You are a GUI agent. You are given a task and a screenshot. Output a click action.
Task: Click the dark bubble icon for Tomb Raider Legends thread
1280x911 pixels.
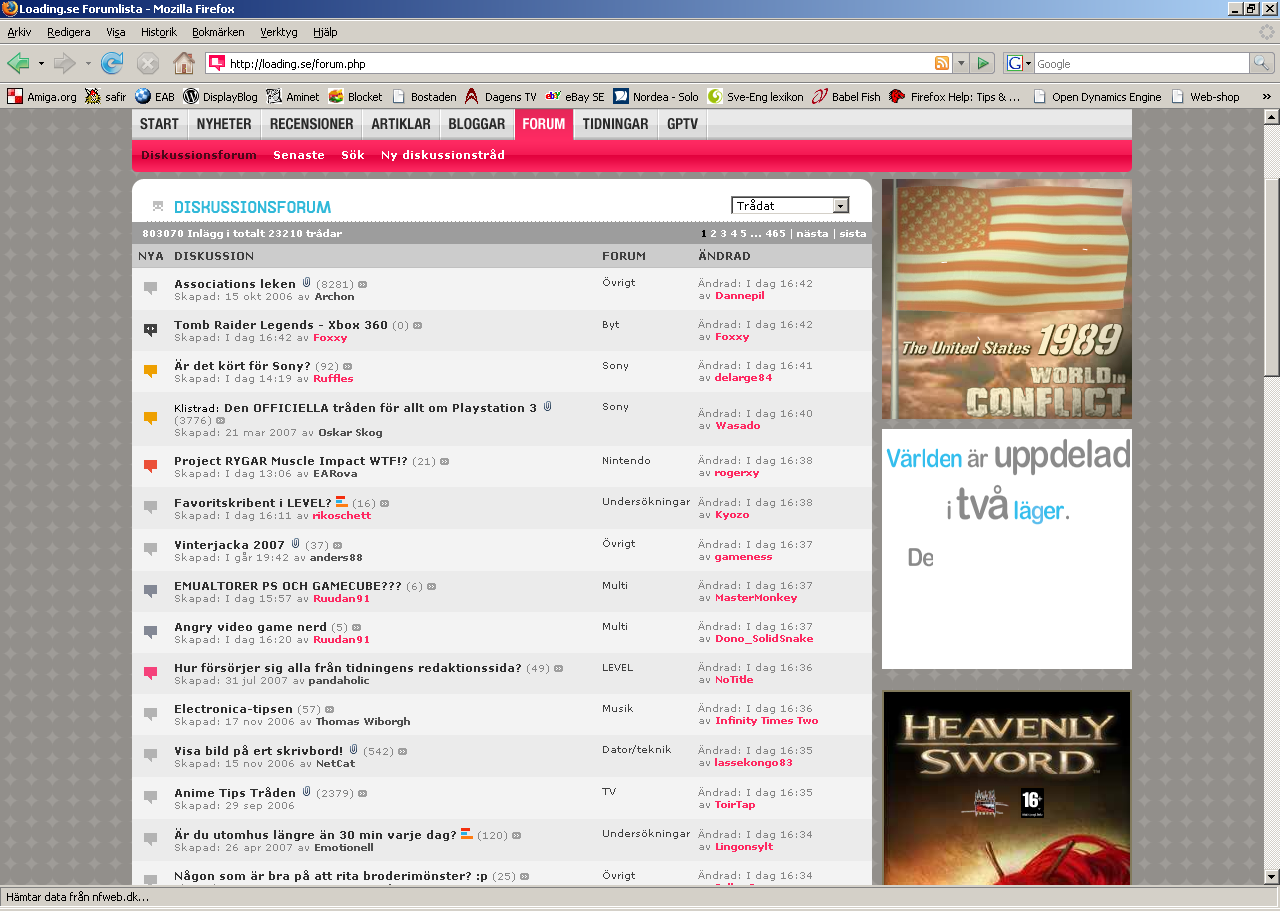[x=150, y=330]
